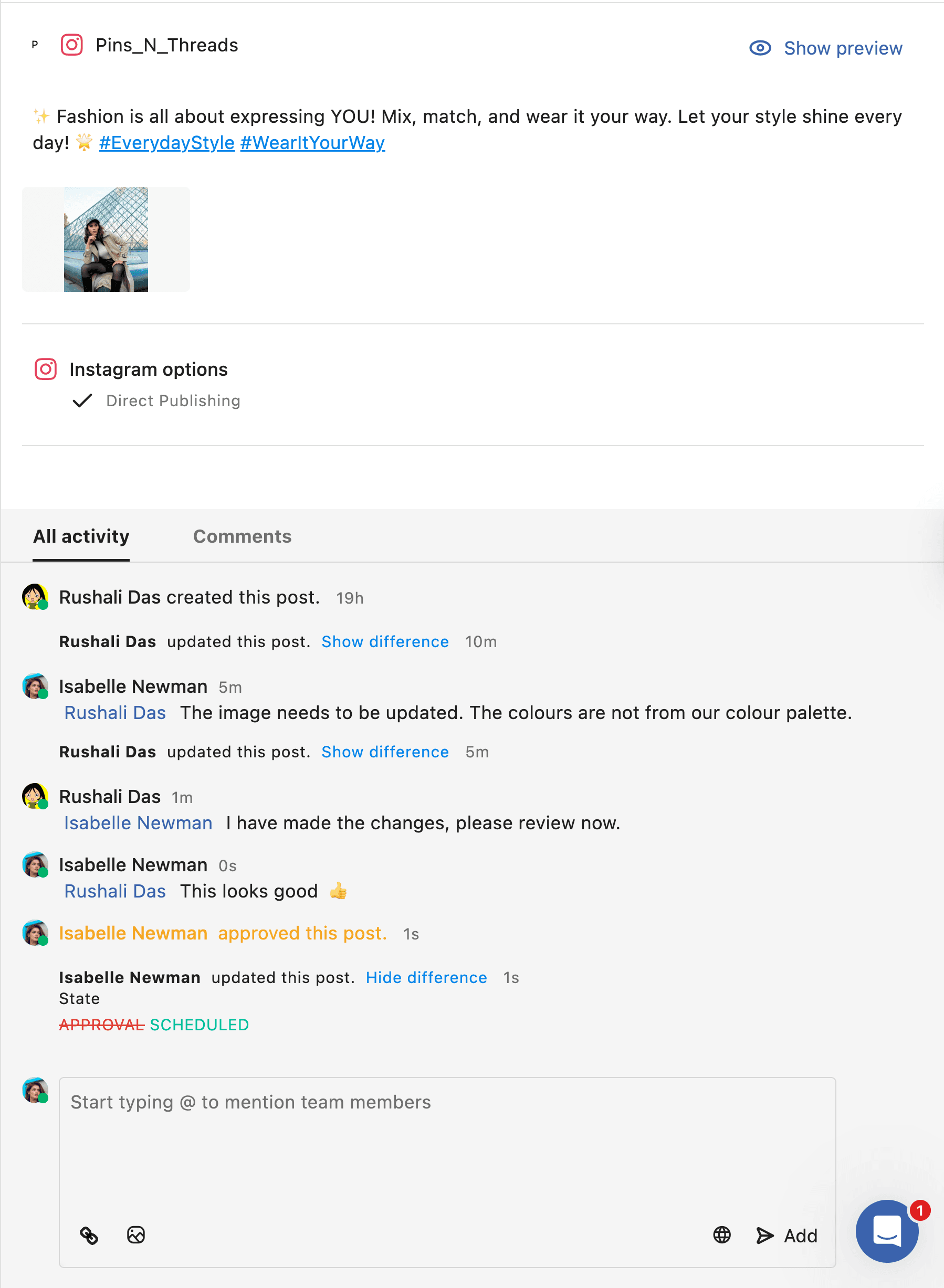Expand Show difference on the 5m update
This screenshot has width=944, height=1288.
coord(384,752)
